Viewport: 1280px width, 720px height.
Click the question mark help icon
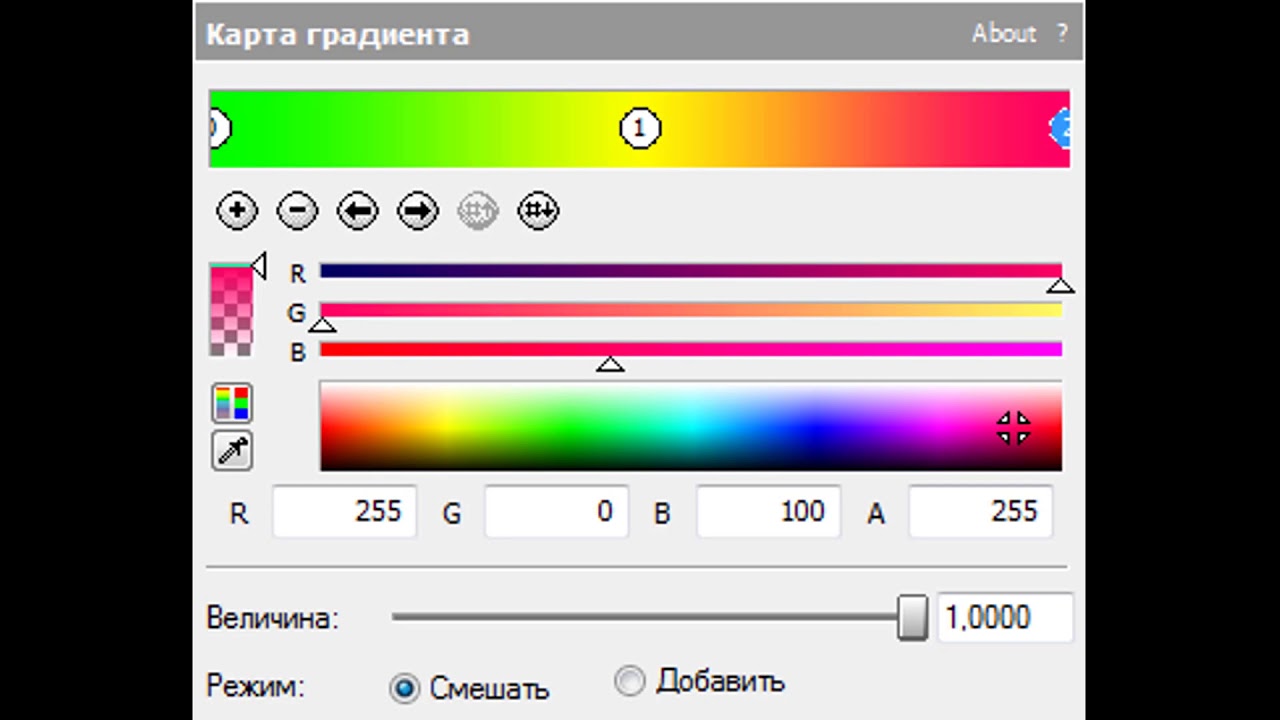tap(1061, 33)
